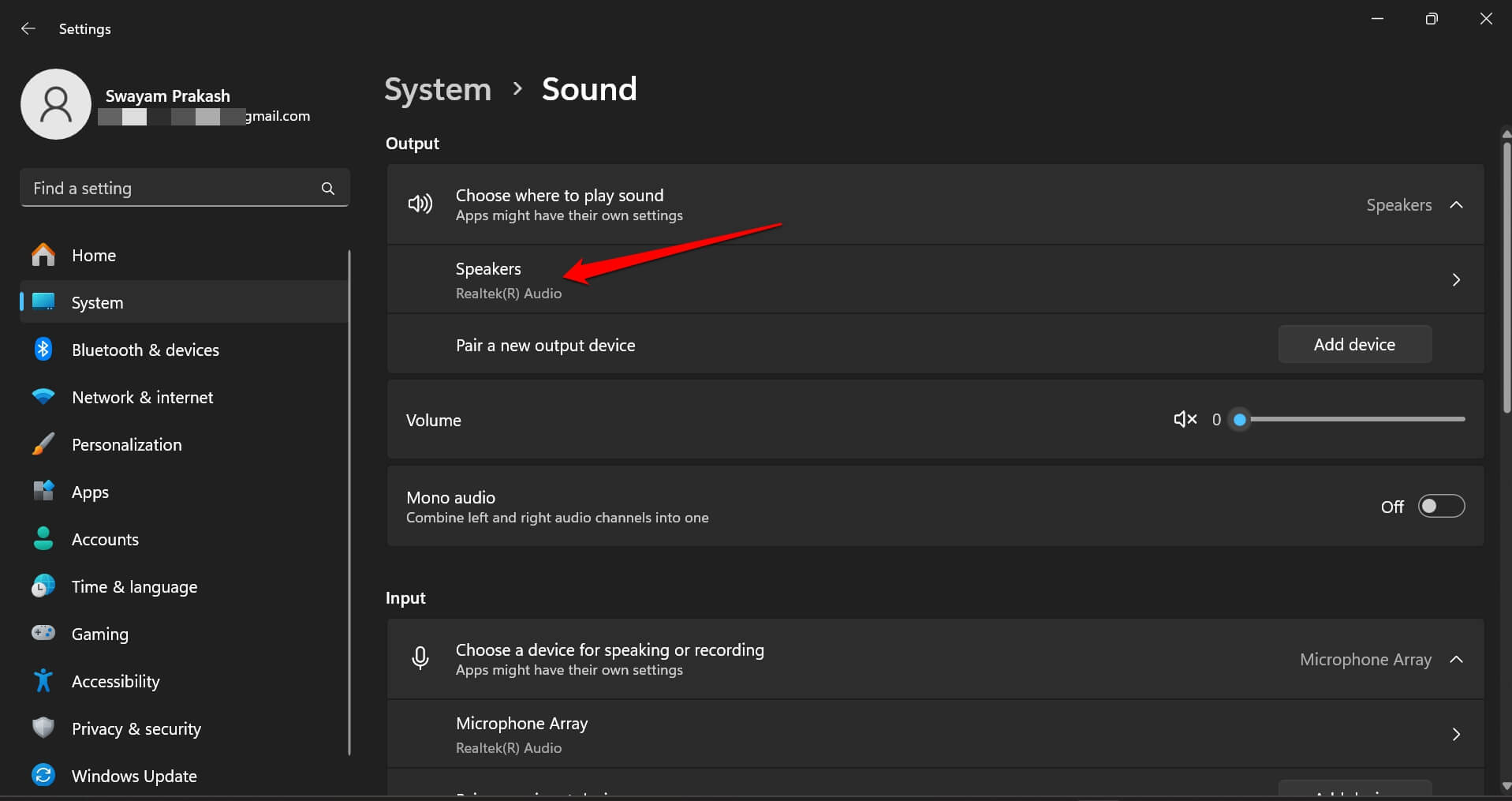The height and width of the screenshot is (801, 1512).
Task: Select System in the sidebar
Action: coord(97,301)
